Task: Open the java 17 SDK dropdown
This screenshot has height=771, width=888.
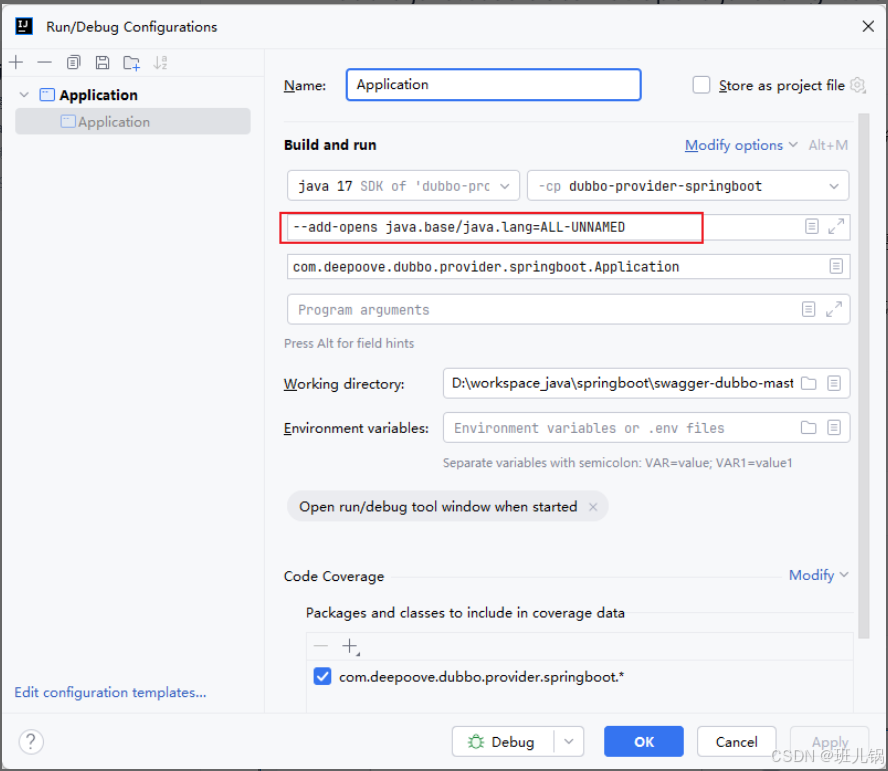Action: pyautogui.click(x=403, y=186)
